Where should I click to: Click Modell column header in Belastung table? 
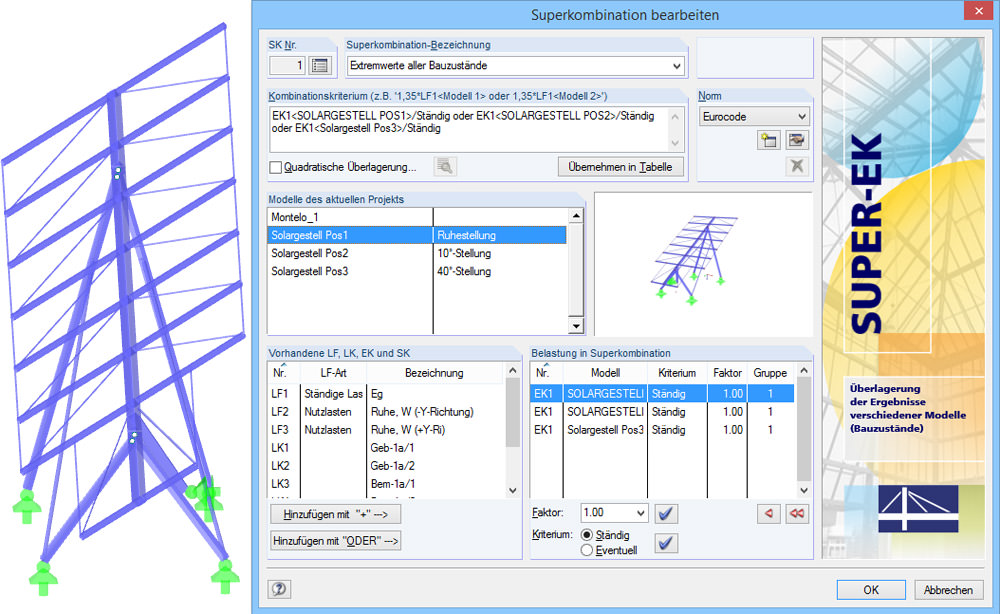tap(605, 373)
